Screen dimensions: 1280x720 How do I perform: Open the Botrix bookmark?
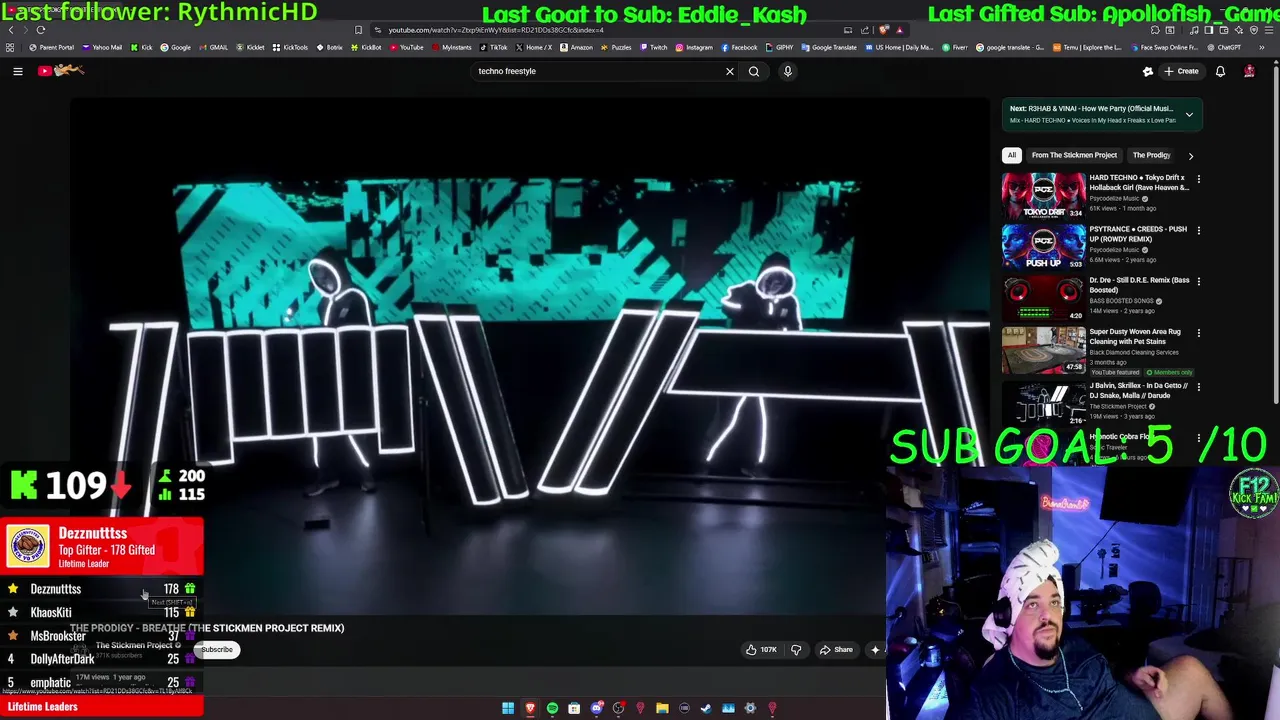point(329,47)
